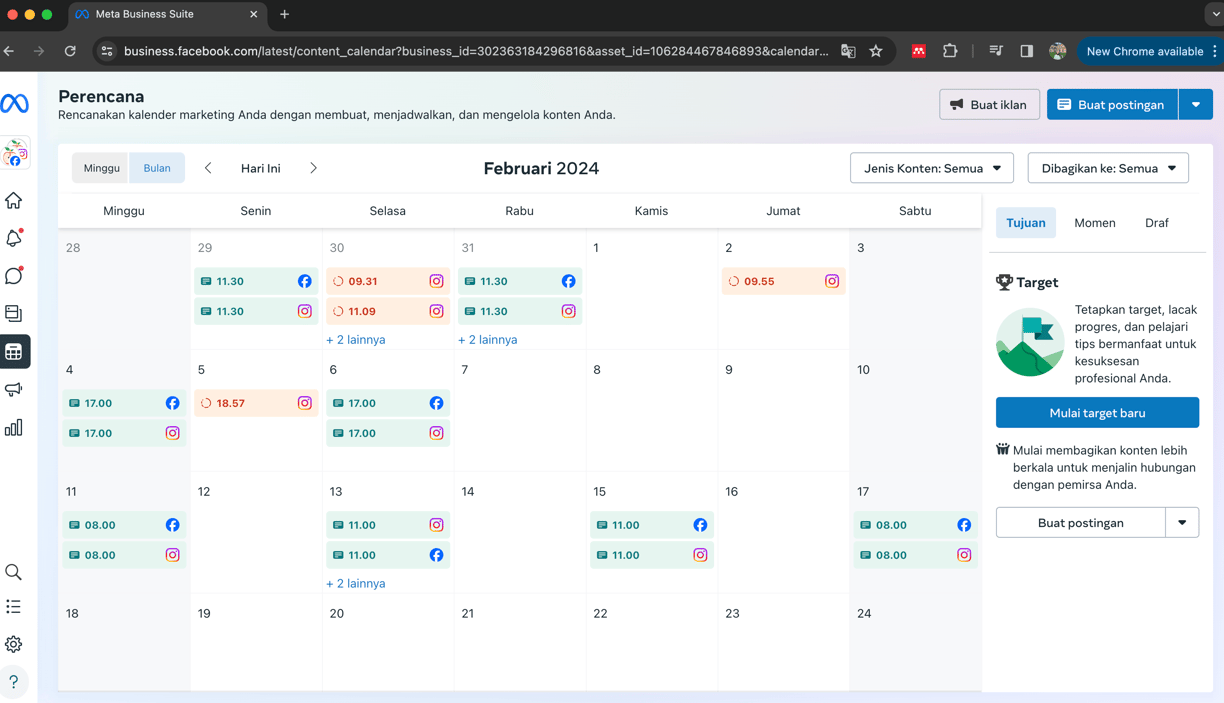Open 08.00 Facebook post on February 11
This screenshot has width=1224, height=703.
point(124,525)
